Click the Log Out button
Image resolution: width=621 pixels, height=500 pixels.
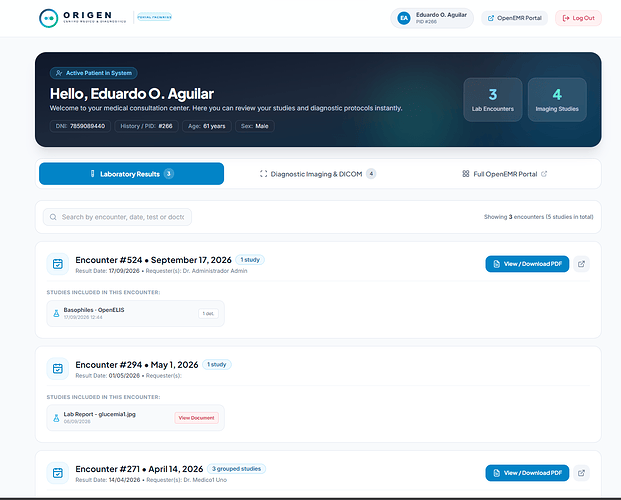(578, 18)
